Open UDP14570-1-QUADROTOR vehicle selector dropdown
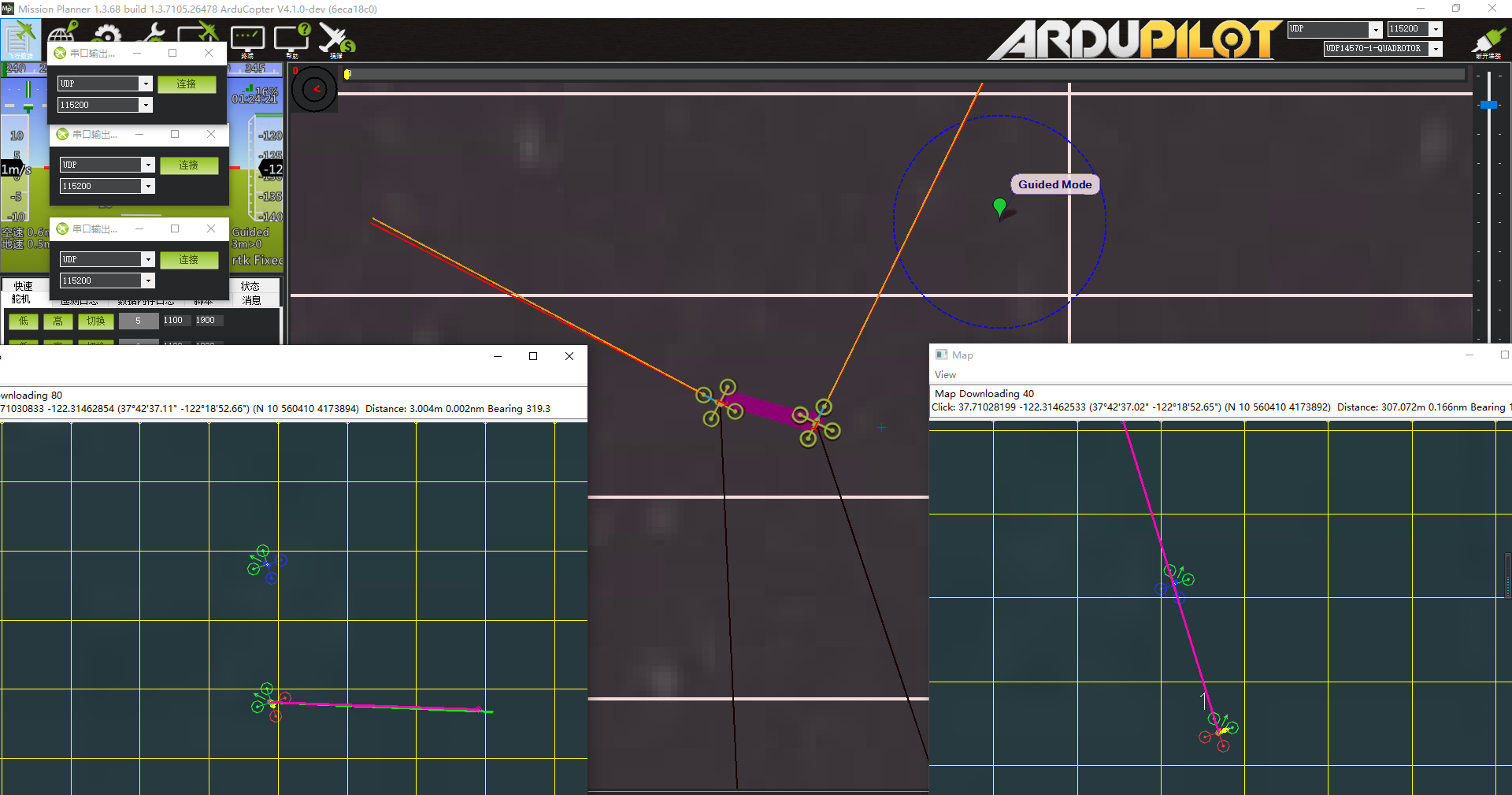The height and width of the screenshot is (795, 1512). tap(1436, 49)
